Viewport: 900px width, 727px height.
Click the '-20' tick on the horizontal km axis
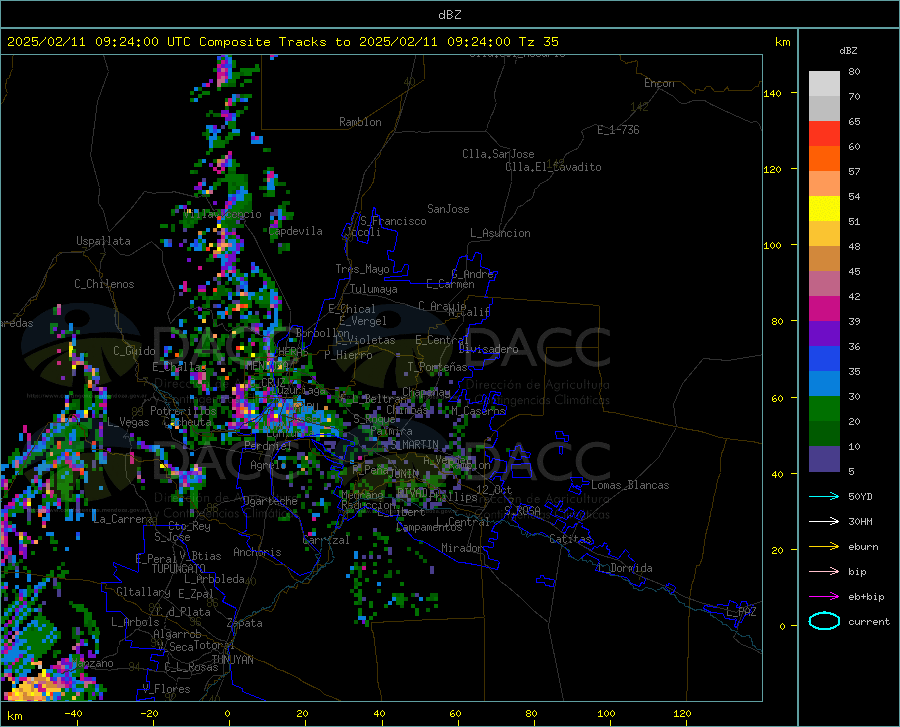point(149,713)
